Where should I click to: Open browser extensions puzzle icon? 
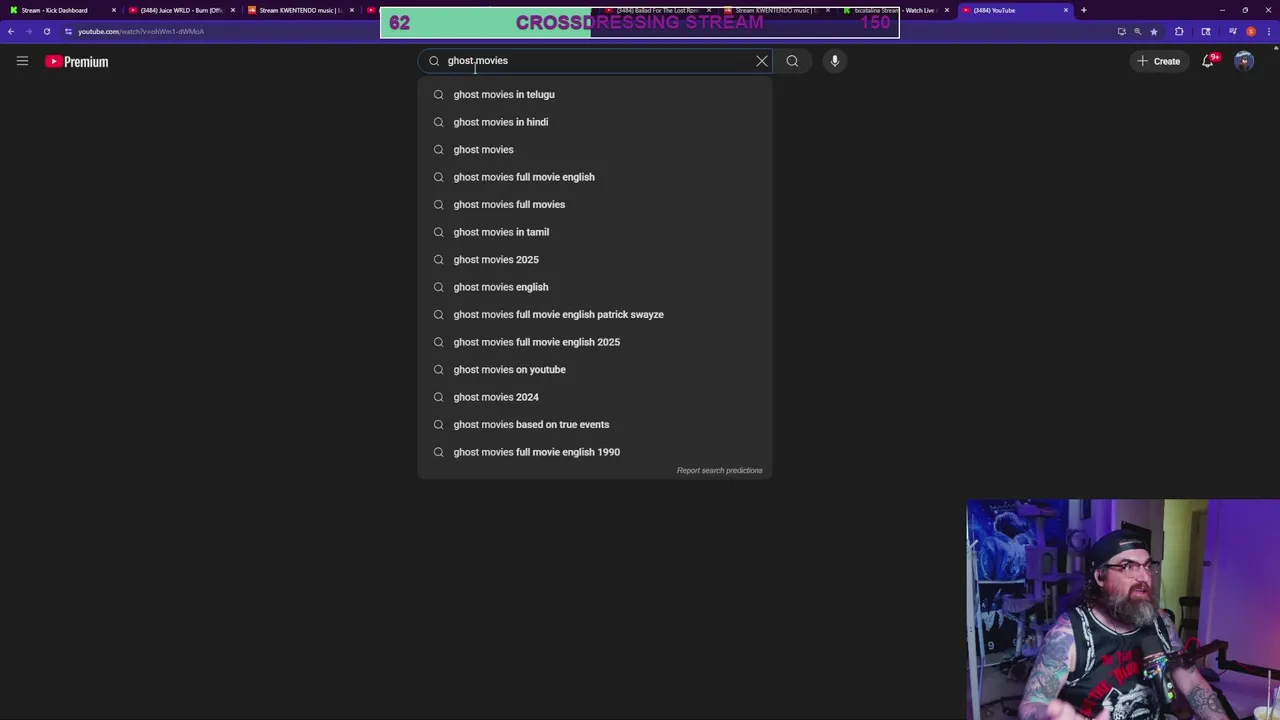1179,31
